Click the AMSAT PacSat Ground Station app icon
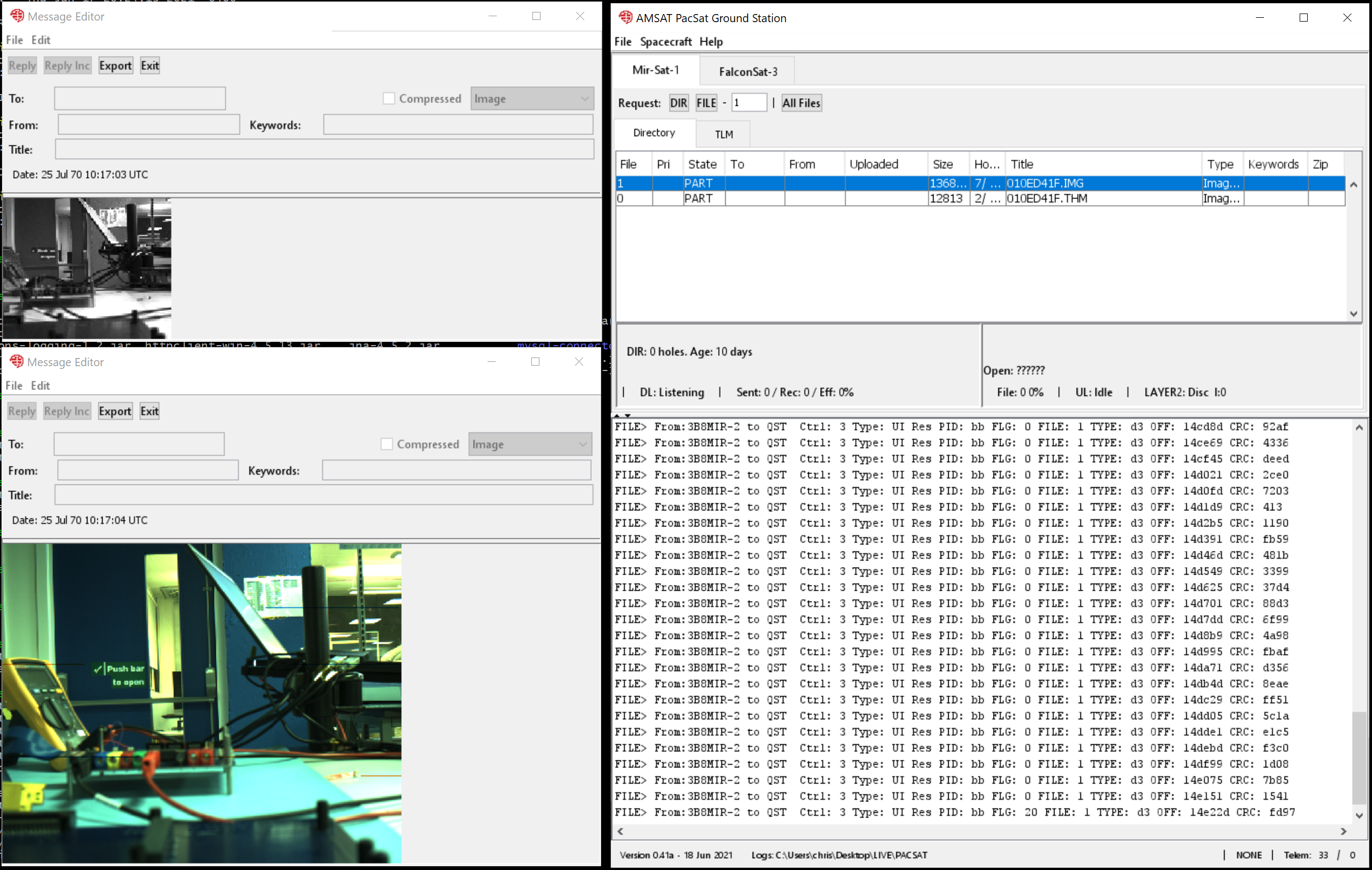This screenshot has height=870, width=1372. point(625,17)
